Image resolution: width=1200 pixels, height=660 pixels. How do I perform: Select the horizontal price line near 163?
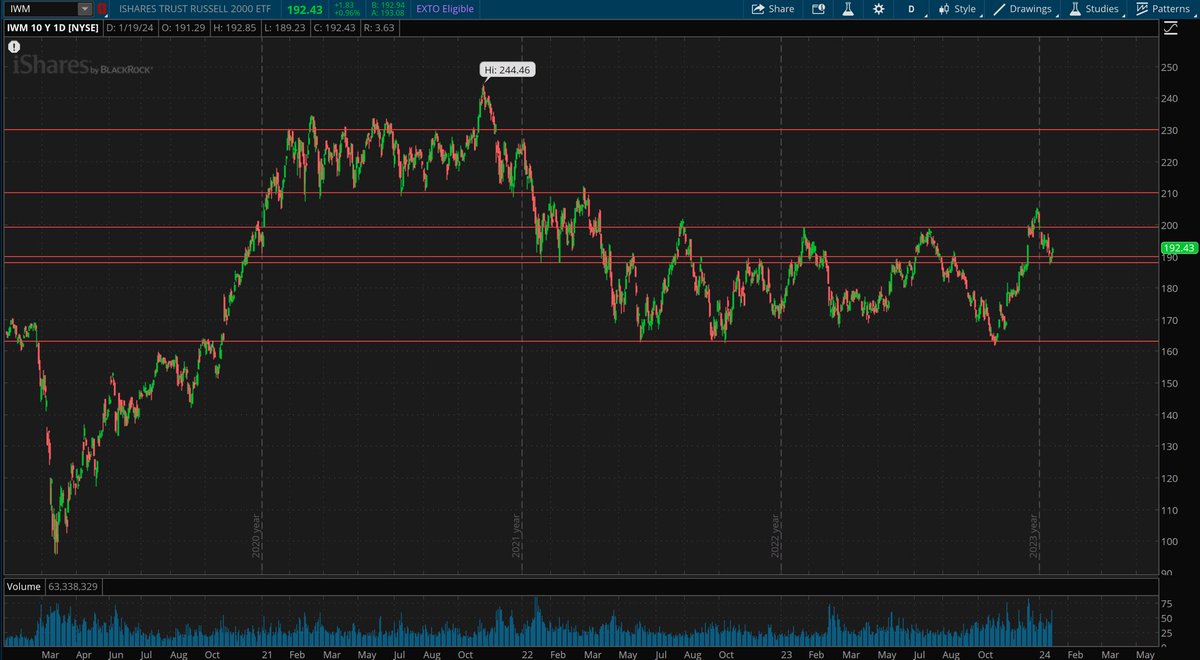(580, 341)
